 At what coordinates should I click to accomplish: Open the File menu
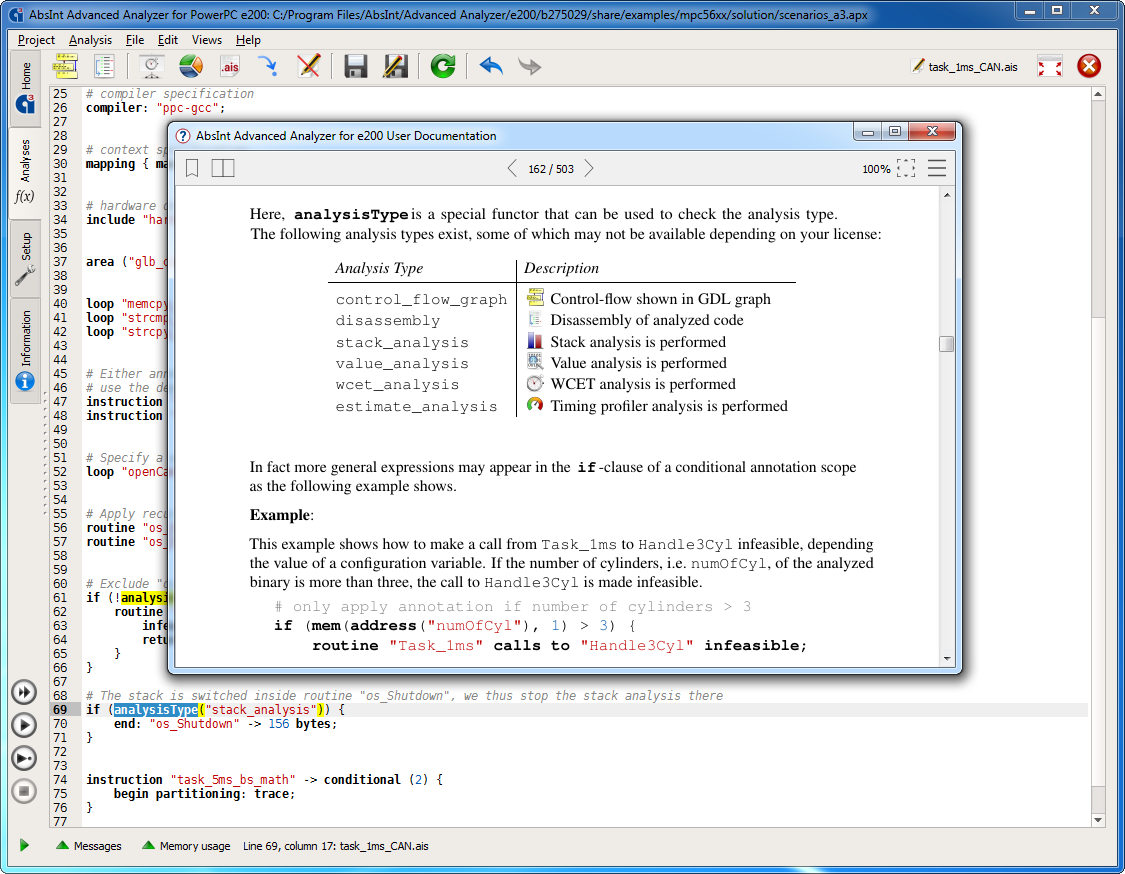tap(134, 40)
